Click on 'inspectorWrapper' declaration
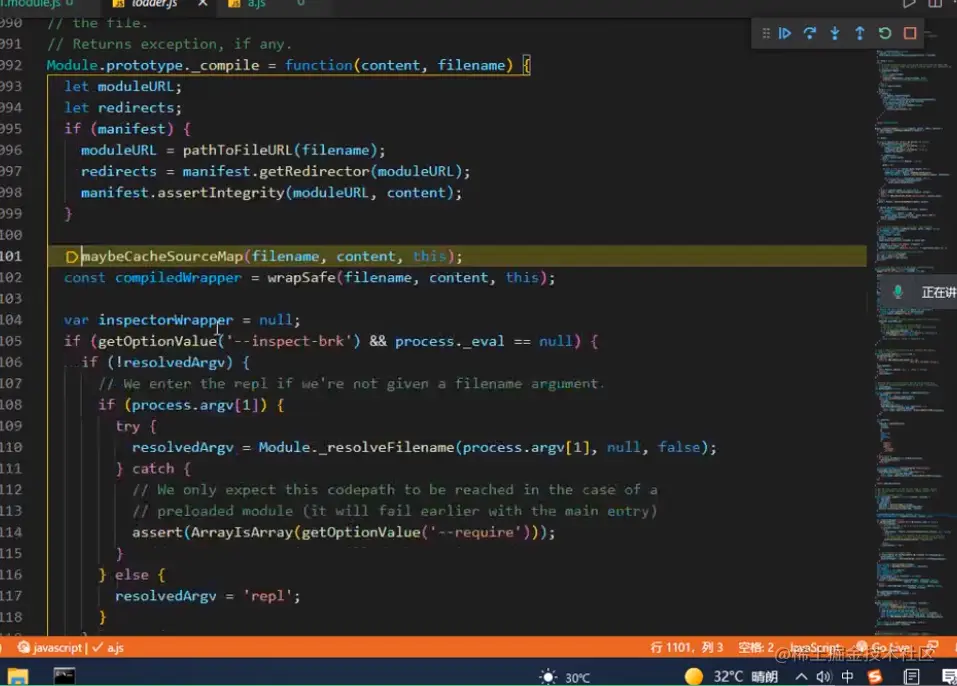This screenshot has width=957, height=686. (165, 320)
